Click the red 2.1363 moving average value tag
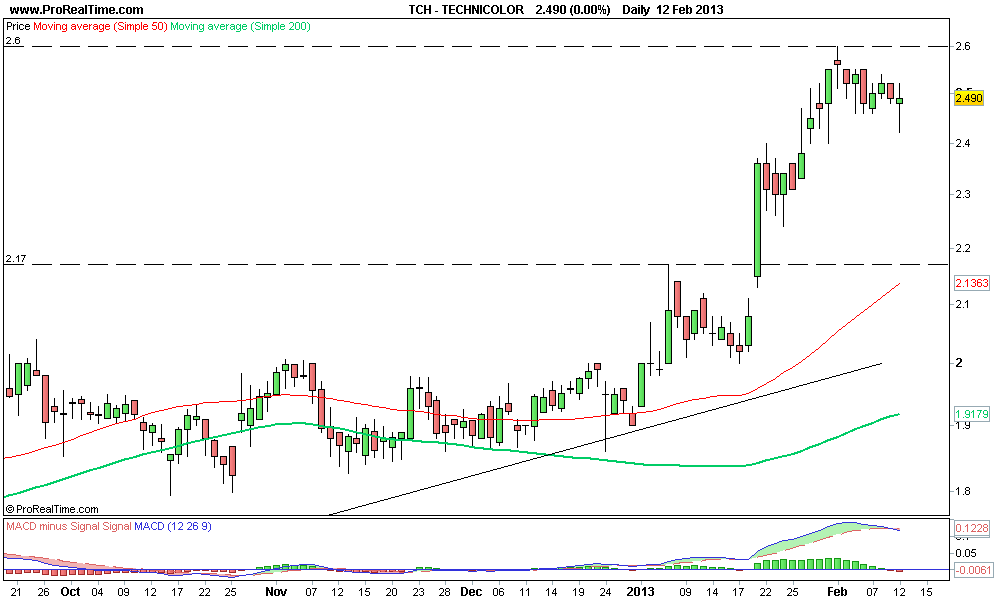 (971, 283)
